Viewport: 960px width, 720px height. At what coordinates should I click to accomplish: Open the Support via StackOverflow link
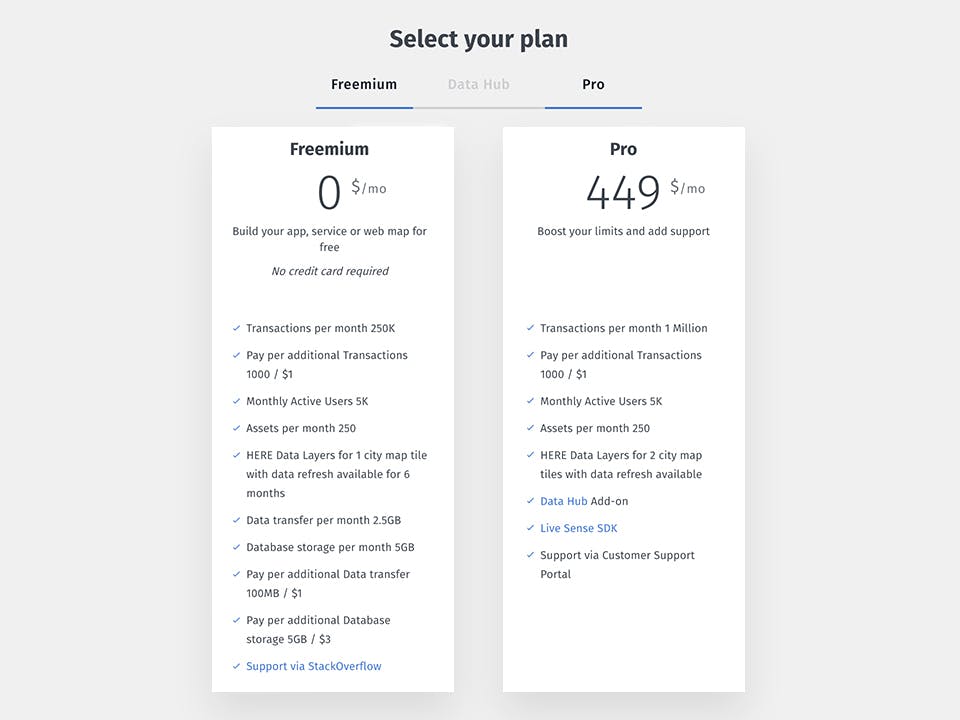point(313,666)
